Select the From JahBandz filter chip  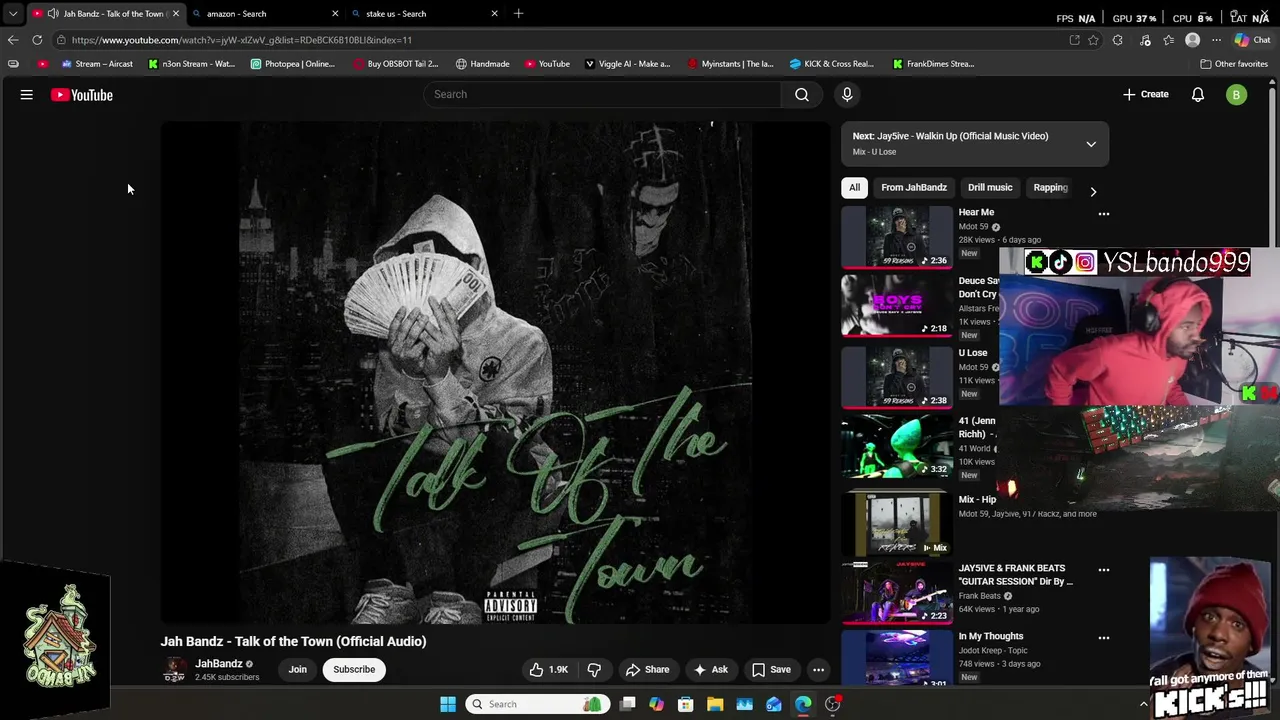[x=914, y=187]
